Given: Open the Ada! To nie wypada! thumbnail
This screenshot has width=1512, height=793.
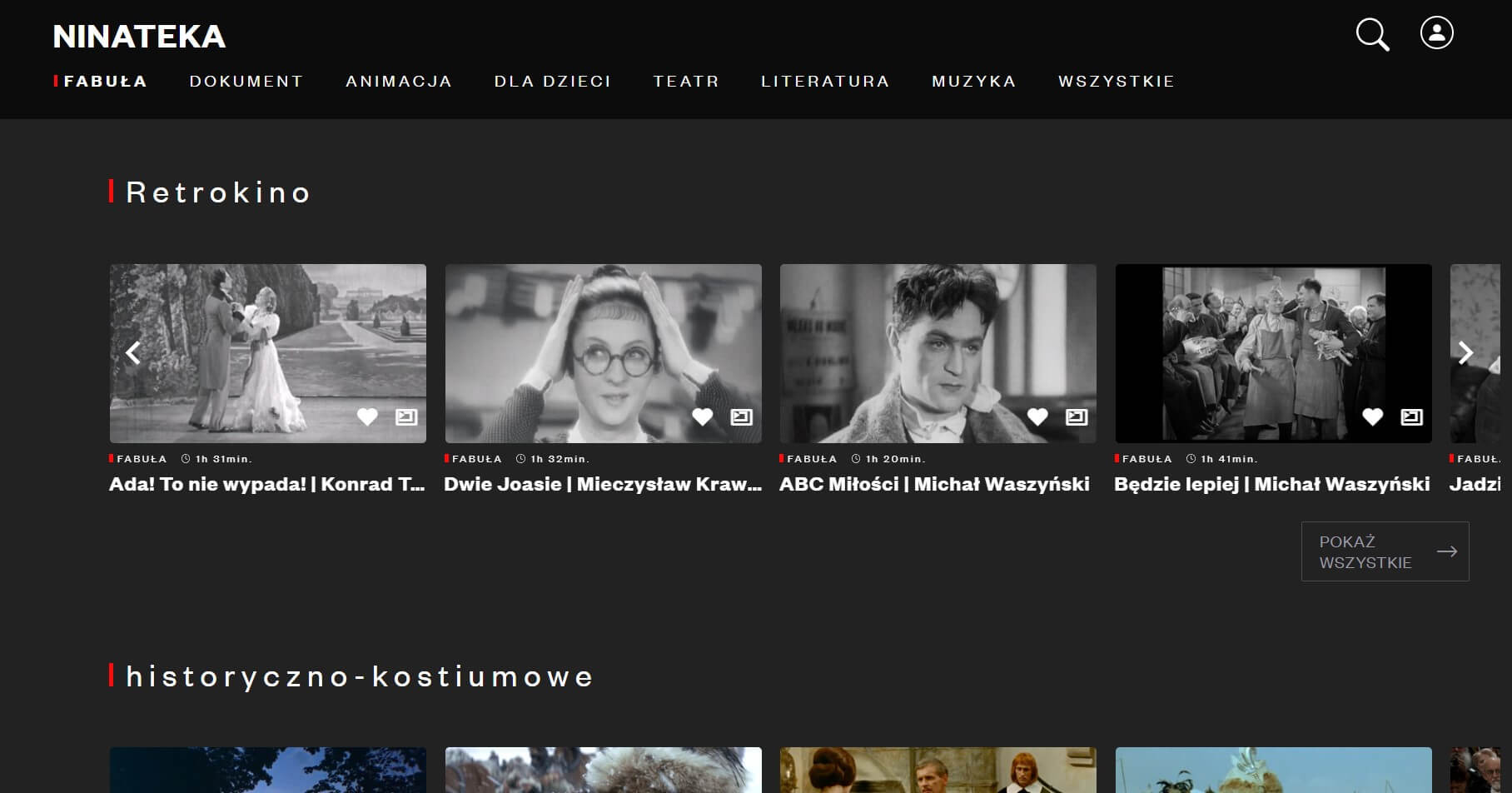Looking at the screenshot, I should pyautogui.click(x=268, y=353).
